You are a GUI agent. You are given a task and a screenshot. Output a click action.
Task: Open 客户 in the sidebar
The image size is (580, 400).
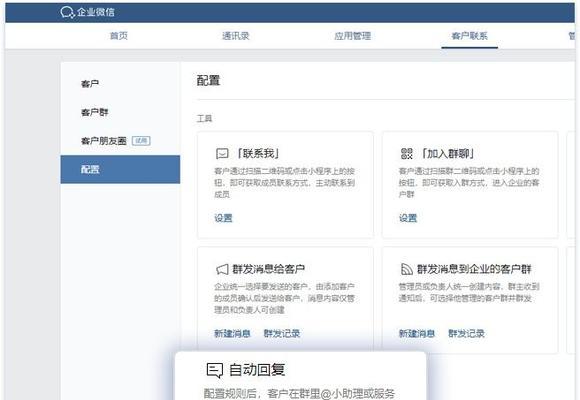click(x=90, y=84)
